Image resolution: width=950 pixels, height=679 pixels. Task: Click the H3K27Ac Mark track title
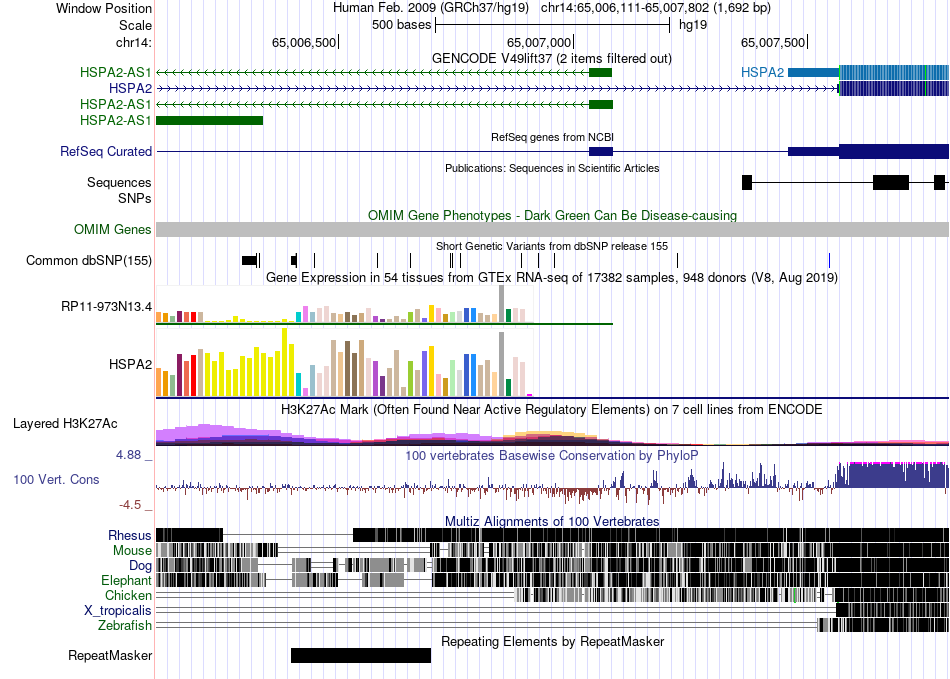pyautogui.click(x=551, y=409)
